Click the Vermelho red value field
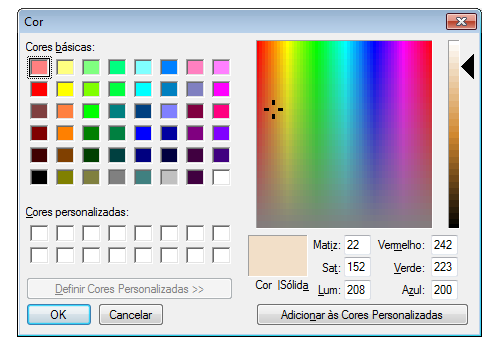 [444, 245]
